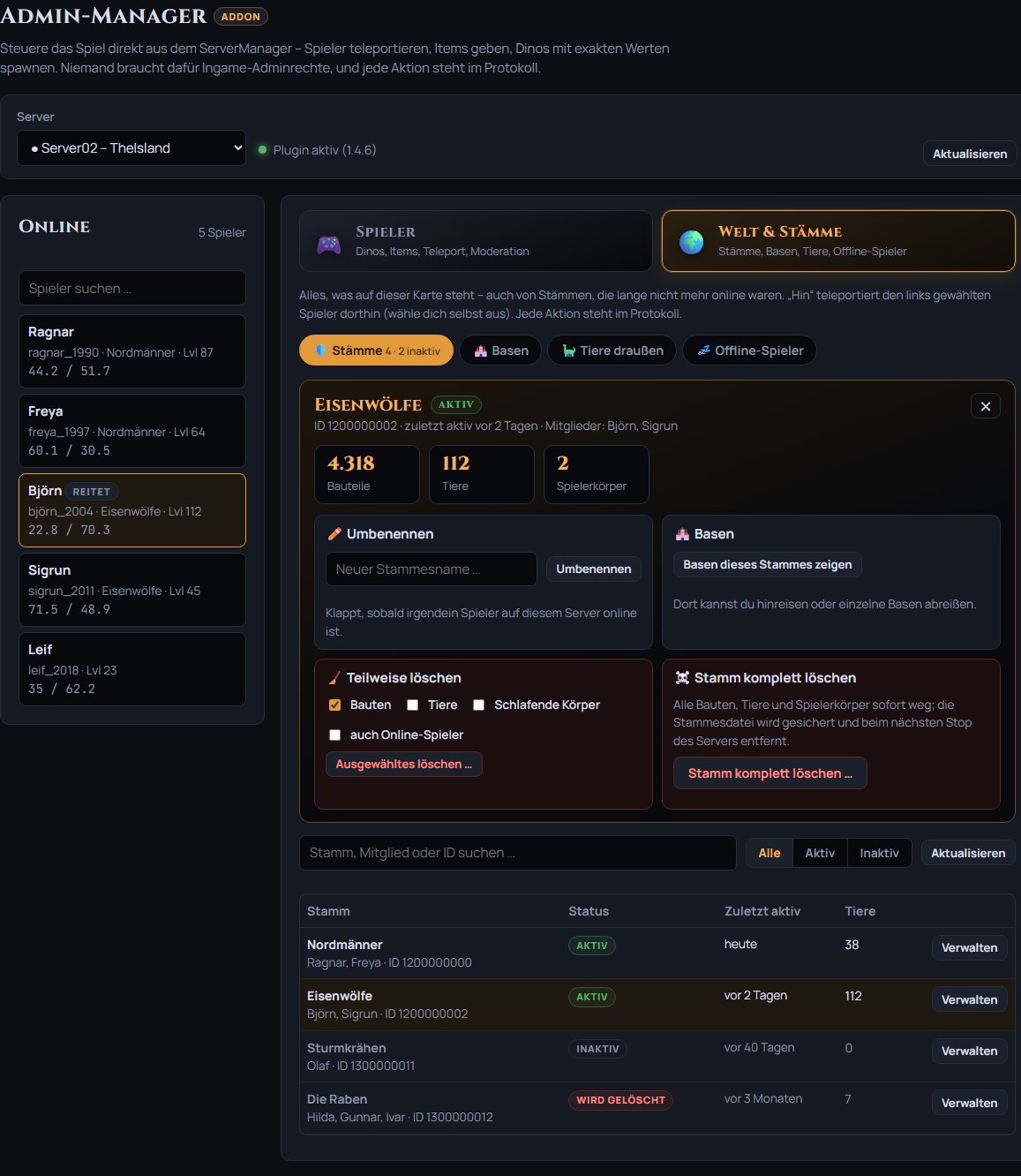Viewport: 1021px width, 1176px height.
Task: Uncheck the Bauten checkbox
Action: 334,705
